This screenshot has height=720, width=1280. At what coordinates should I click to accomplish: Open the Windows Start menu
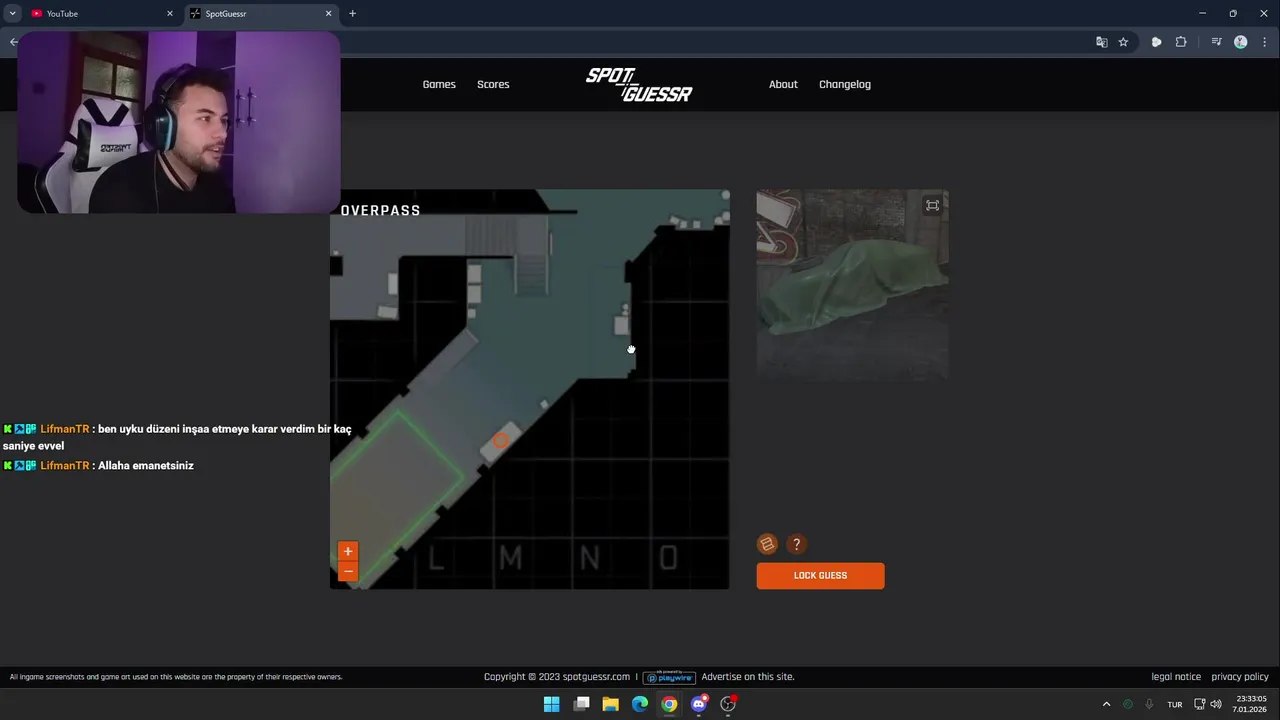click(x=551, y=704)
